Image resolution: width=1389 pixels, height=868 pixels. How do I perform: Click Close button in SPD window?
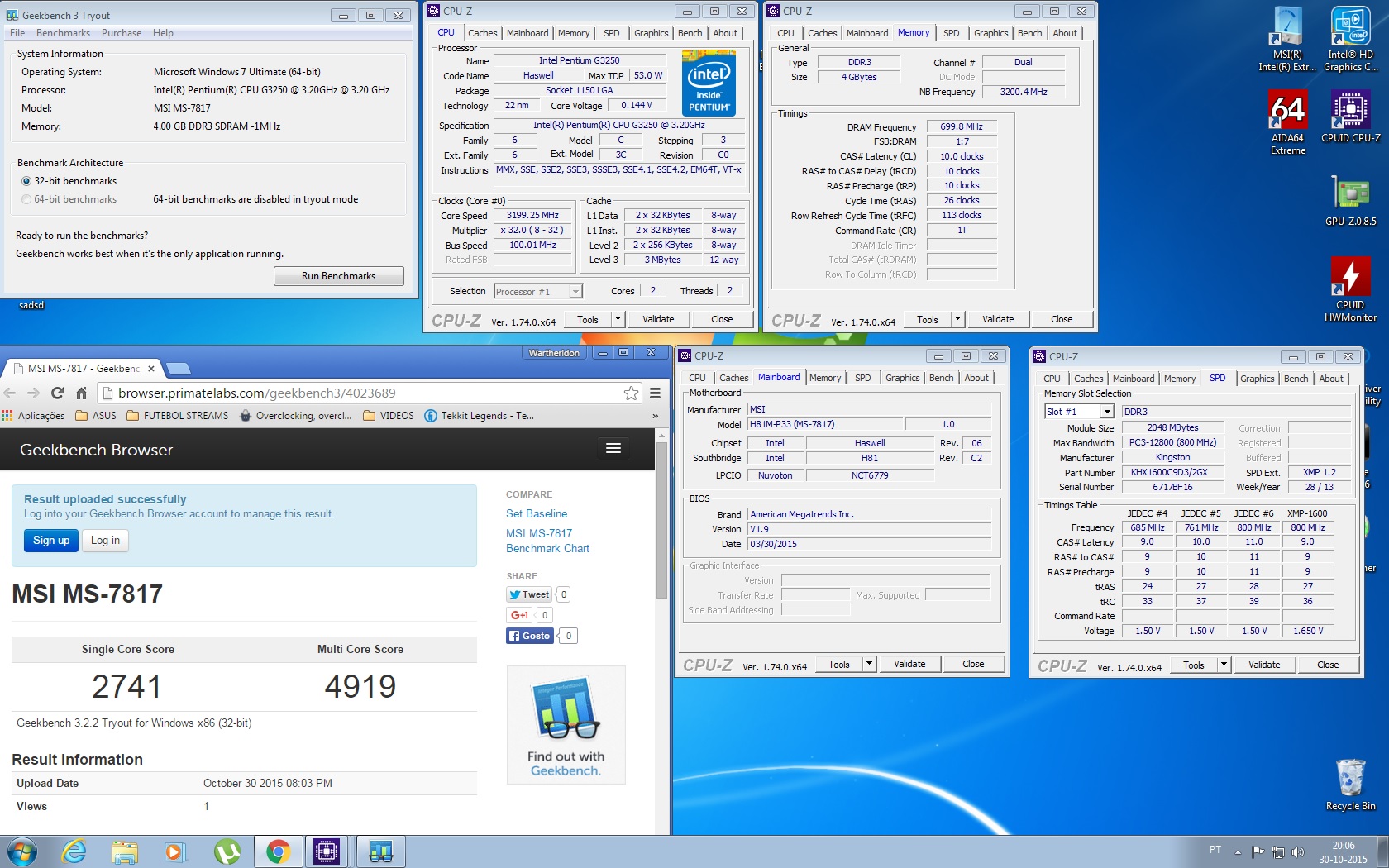coord(1328,665)
